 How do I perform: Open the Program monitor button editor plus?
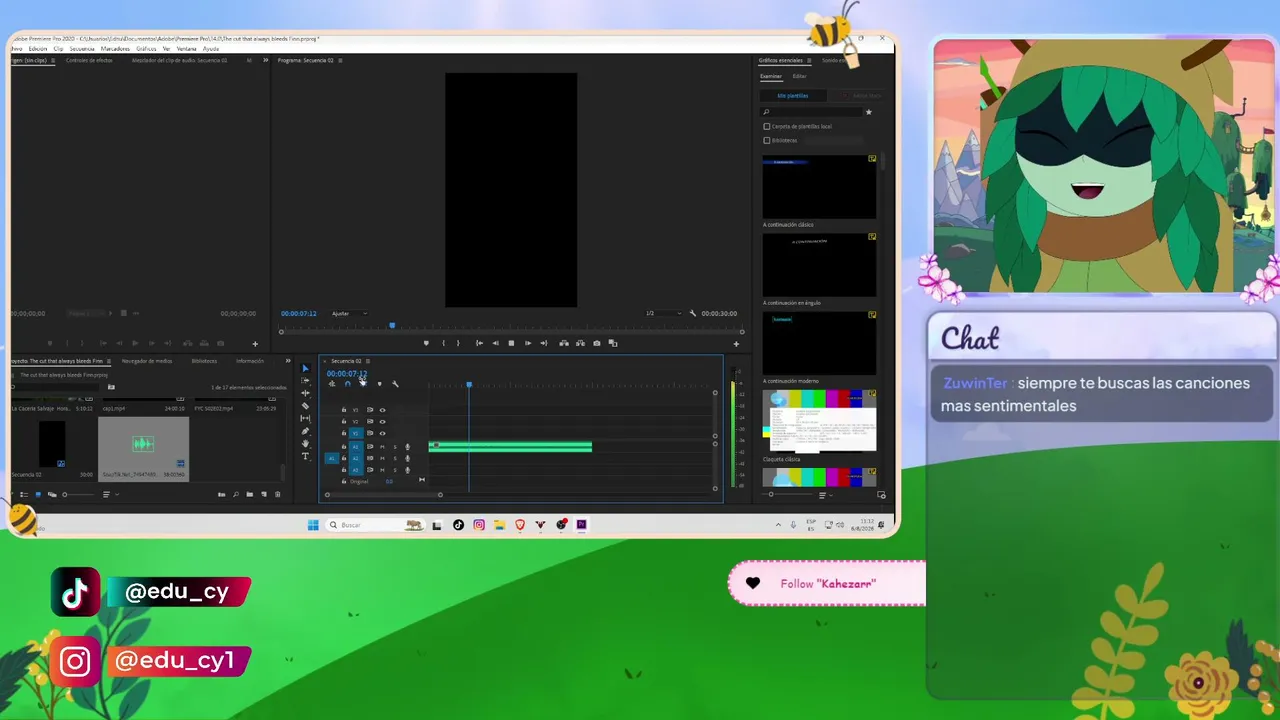tap(736, 344)
